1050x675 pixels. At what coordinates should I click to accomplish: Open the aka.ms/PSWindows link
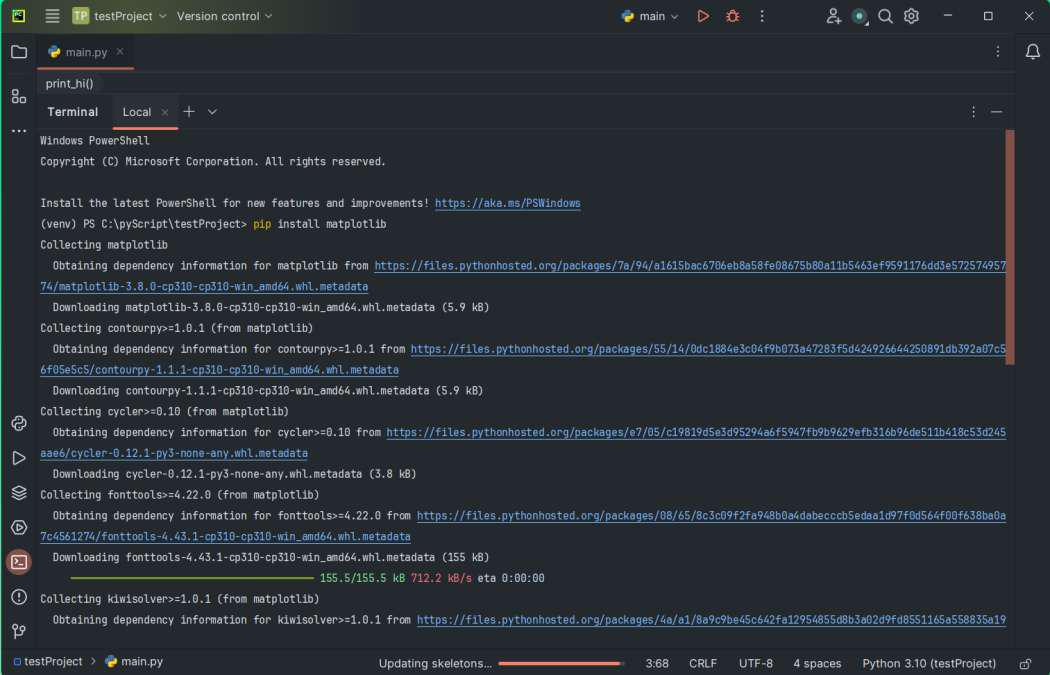tap(507, 203)
